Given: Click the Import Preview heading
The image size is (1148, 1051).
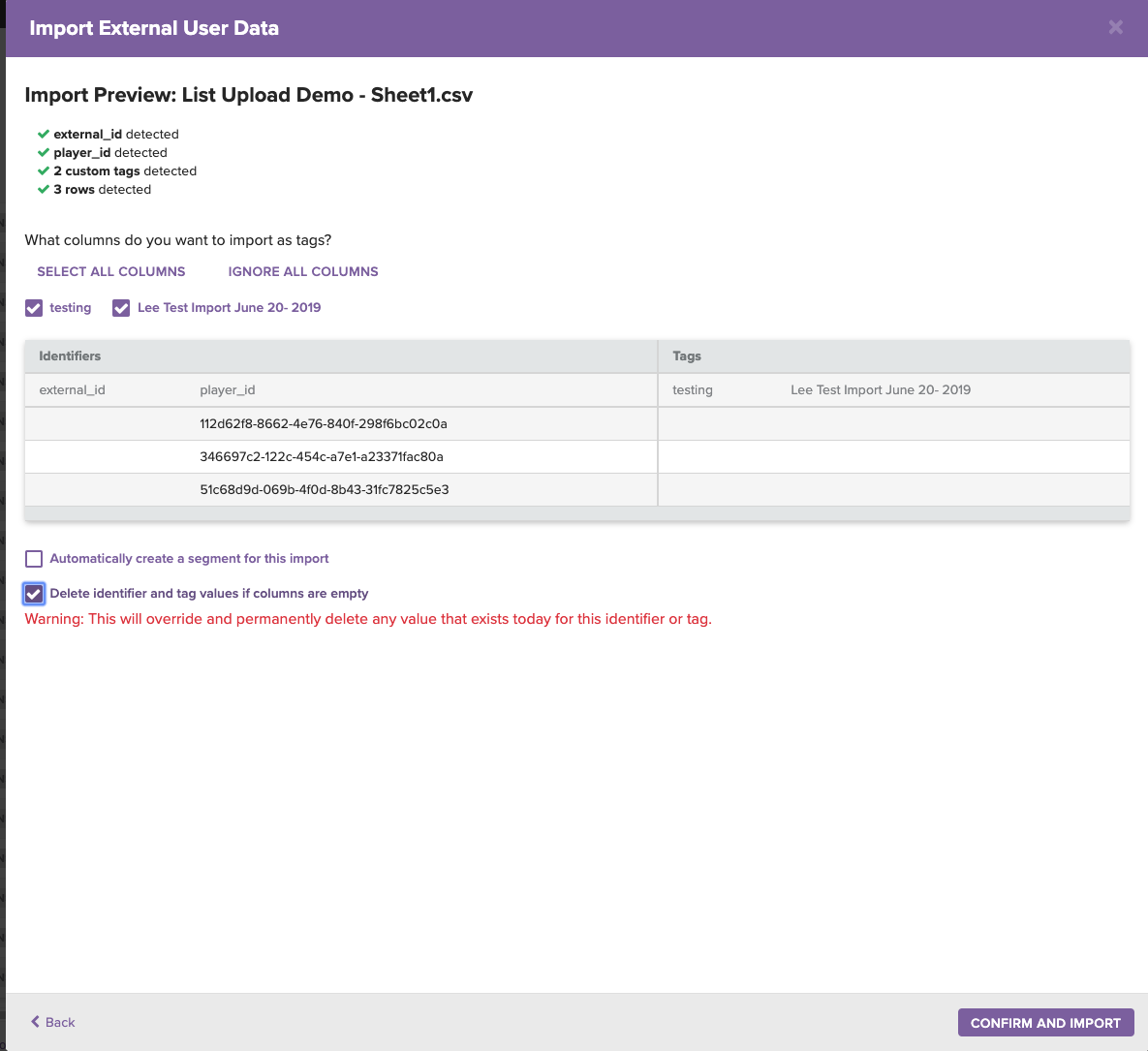Looking at the screenshot, I should pyautogui.click(x=249, y=95).
